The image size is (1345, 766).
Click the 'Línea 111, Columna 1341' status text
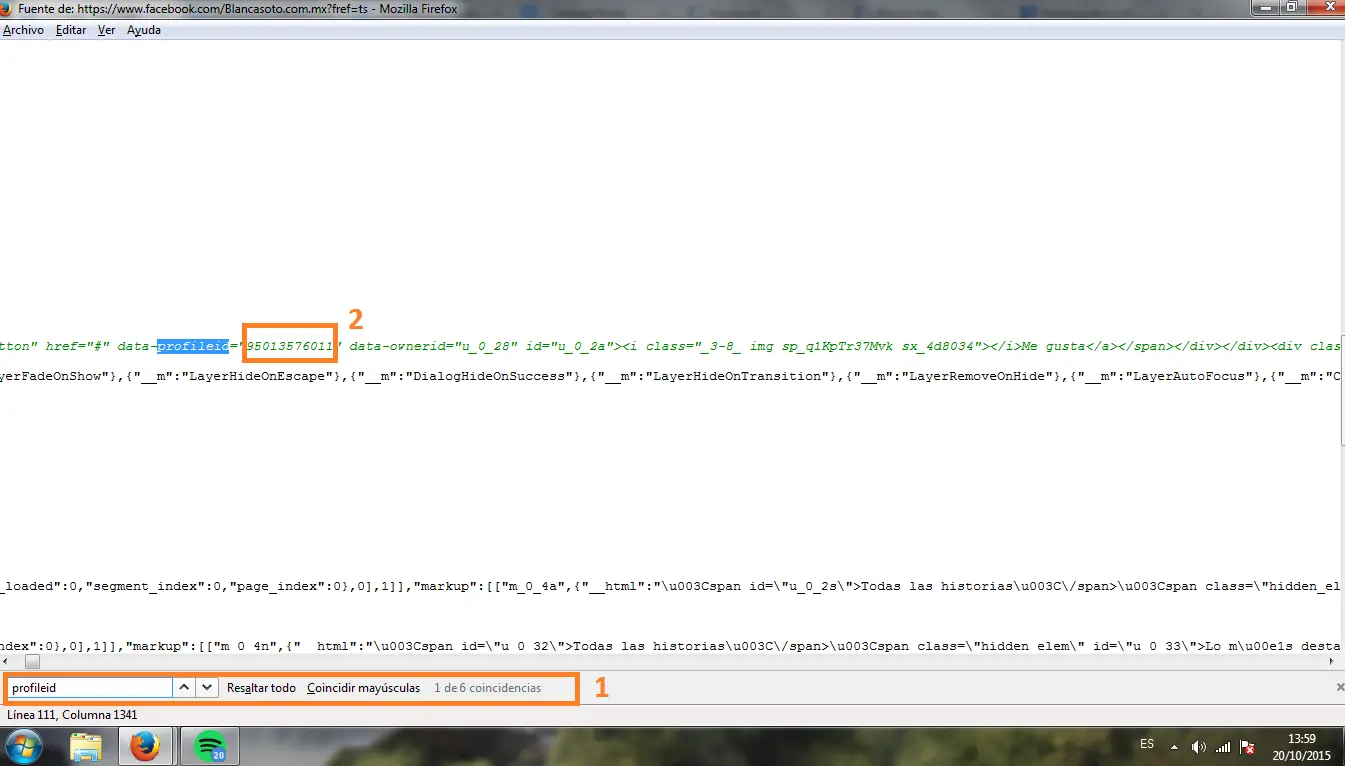[x=72, y=715]
